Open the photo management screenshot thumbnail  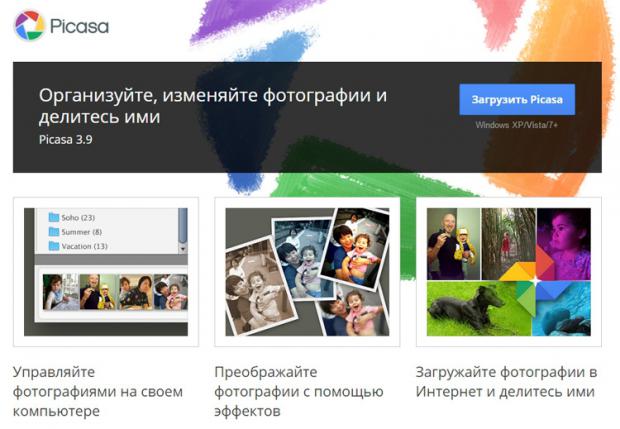coord(106,272)
